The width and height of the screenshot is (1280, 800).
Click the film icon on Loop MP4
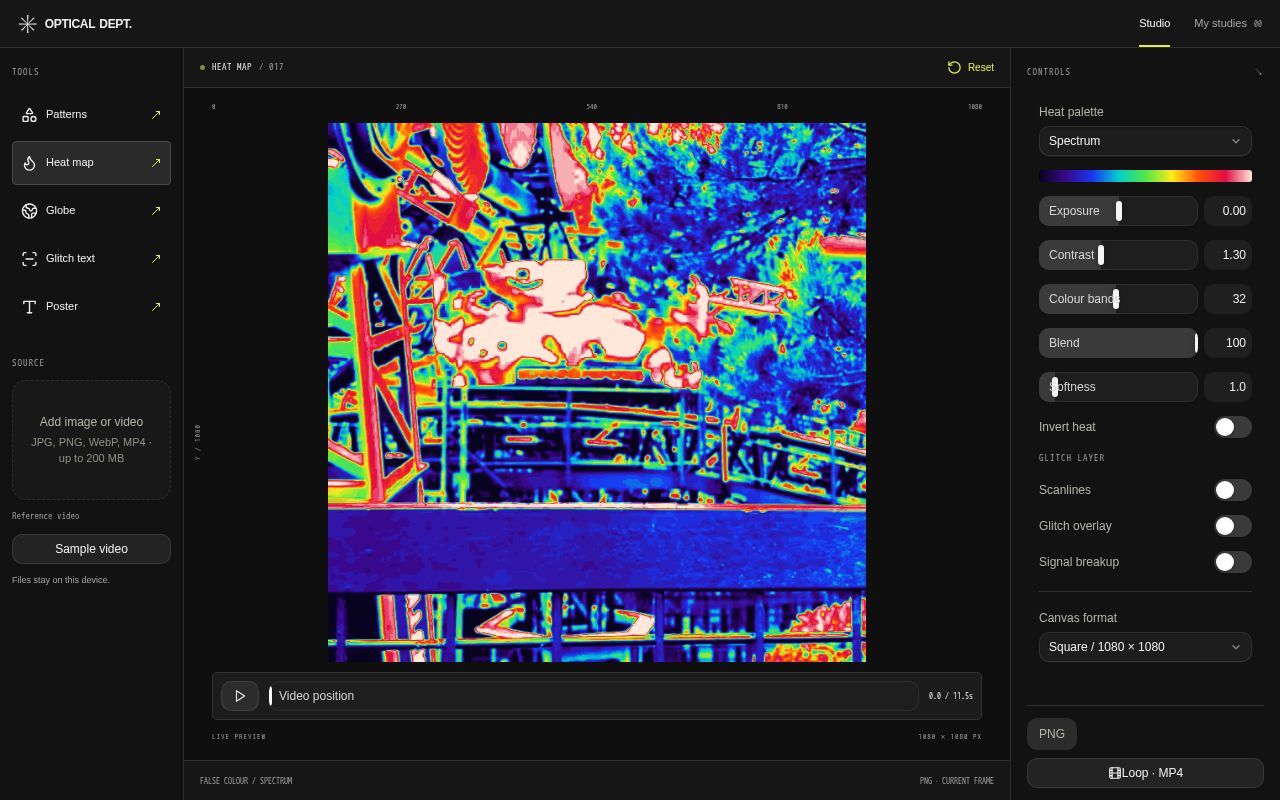tap(1115, 773)
